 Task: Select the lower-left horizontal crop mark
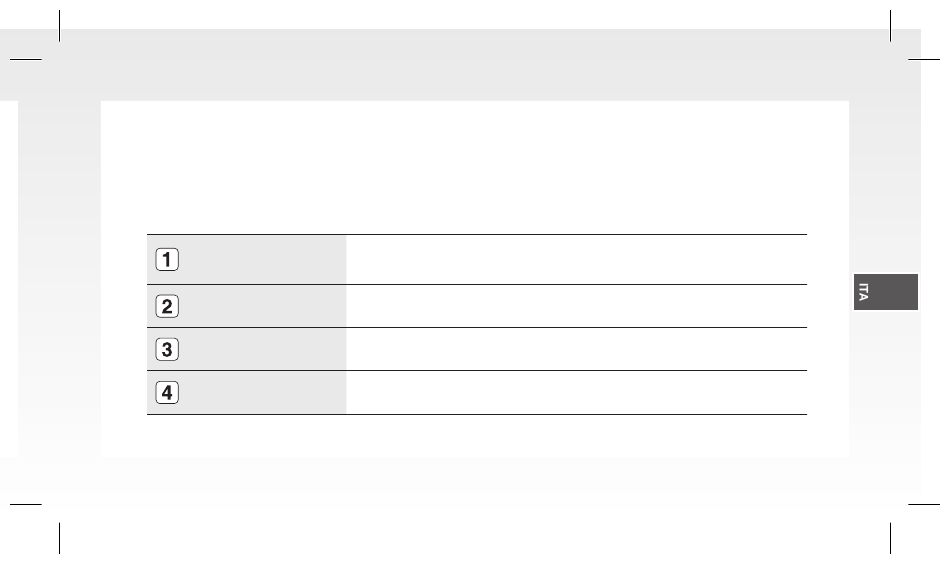point(26,504)
